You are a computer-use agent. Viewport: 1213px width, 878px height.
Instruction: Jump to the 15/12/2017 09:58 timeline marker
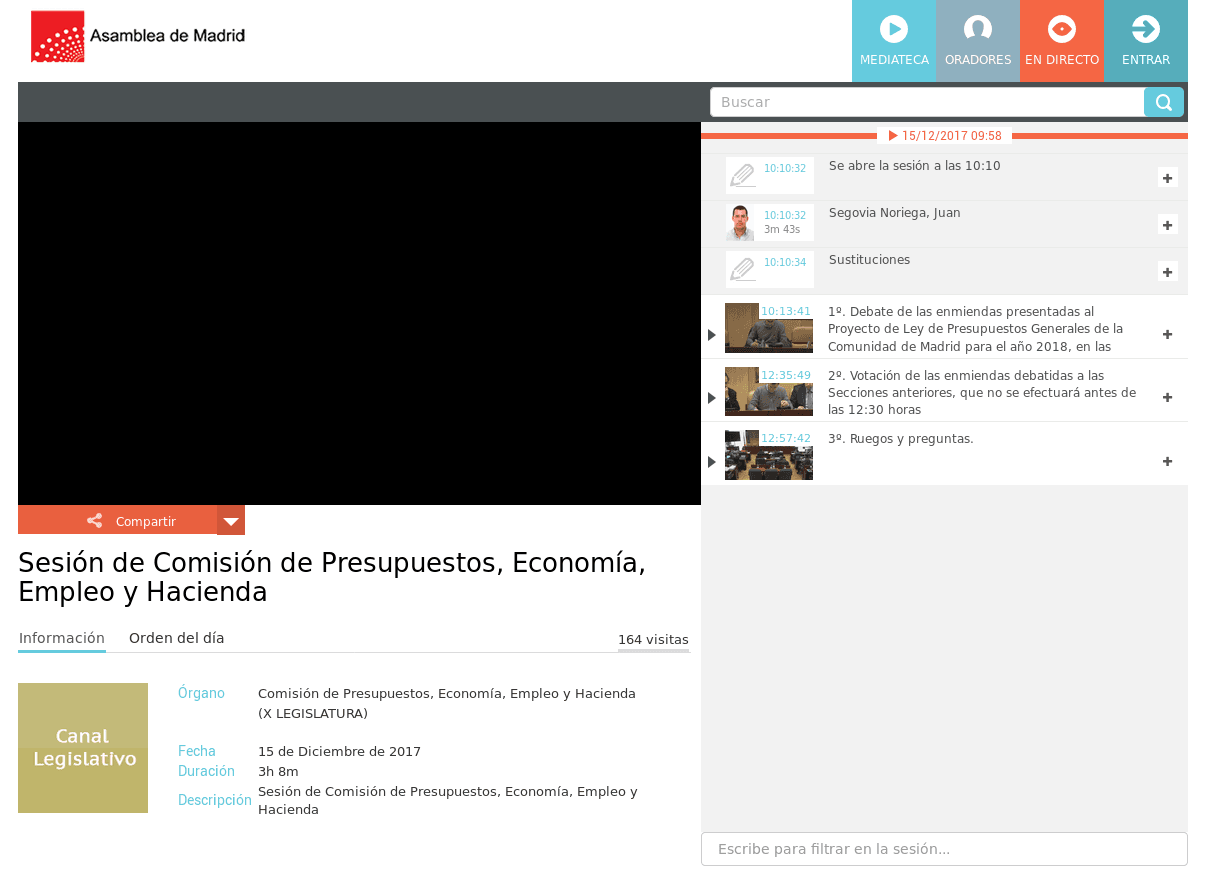click(x=944, y=136)
